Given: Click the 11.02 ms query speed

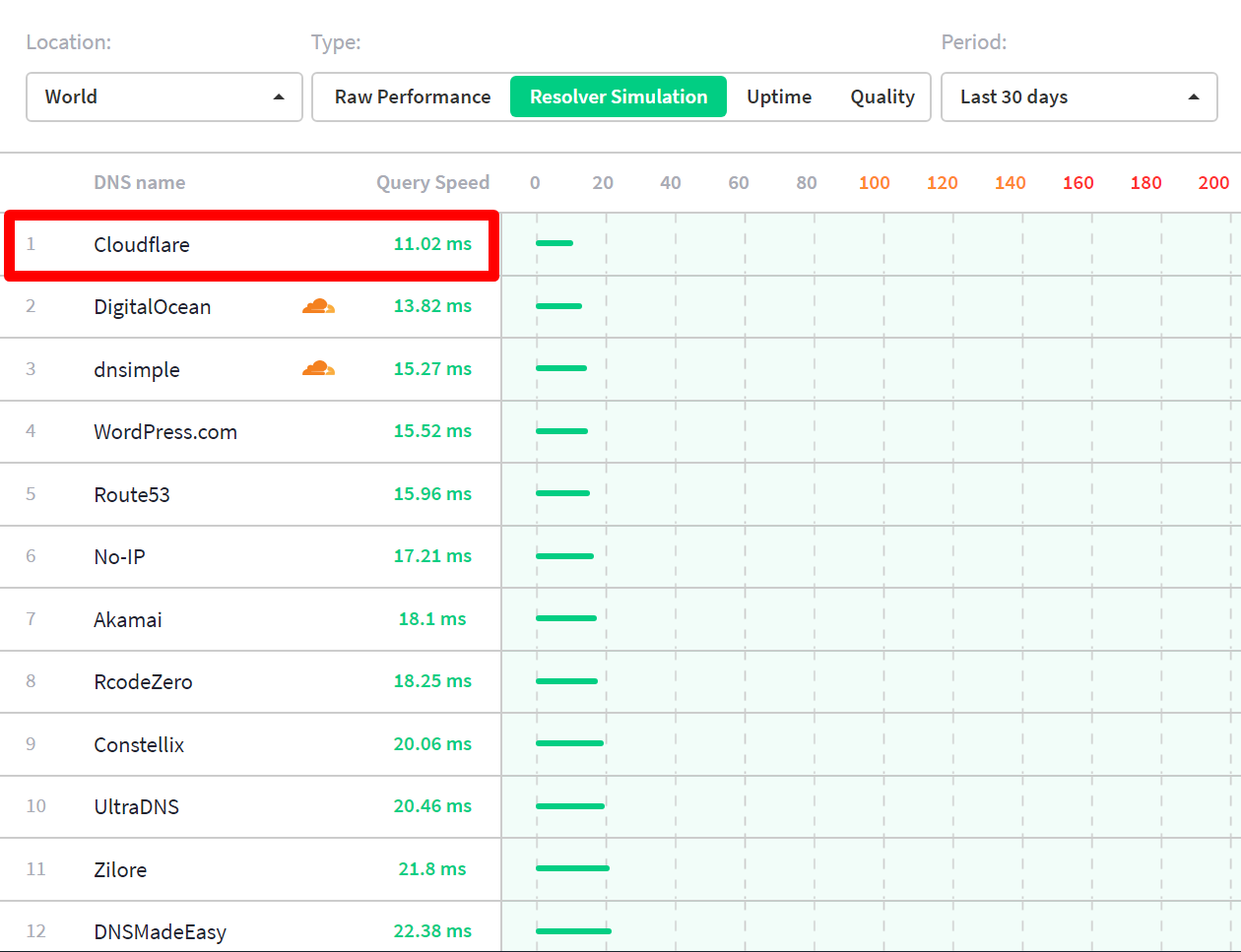Looking at the screenshot, I should 432,243.
